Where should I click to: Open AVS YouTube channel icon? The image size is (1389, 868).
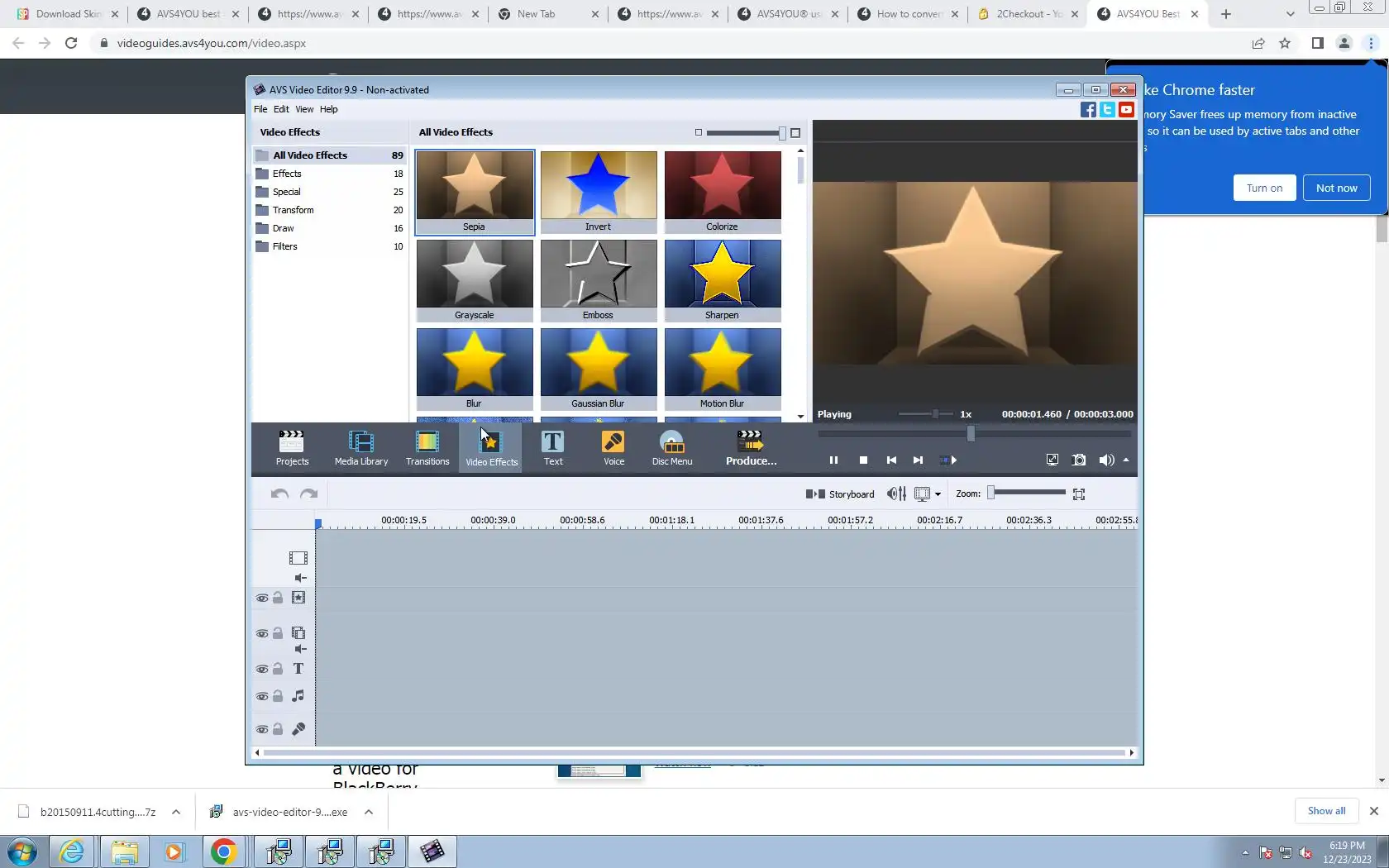pyautogui.click(x=1126, y=110)
